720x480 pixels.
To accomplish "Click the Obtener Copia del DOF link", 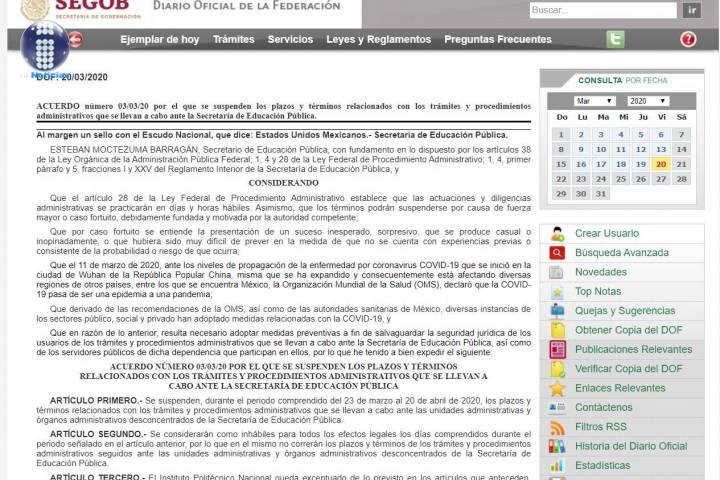I will 628,330.
